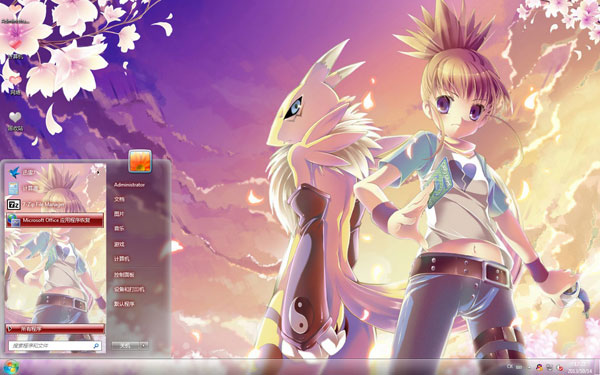Open the clock and date in the taskbar

580,367
